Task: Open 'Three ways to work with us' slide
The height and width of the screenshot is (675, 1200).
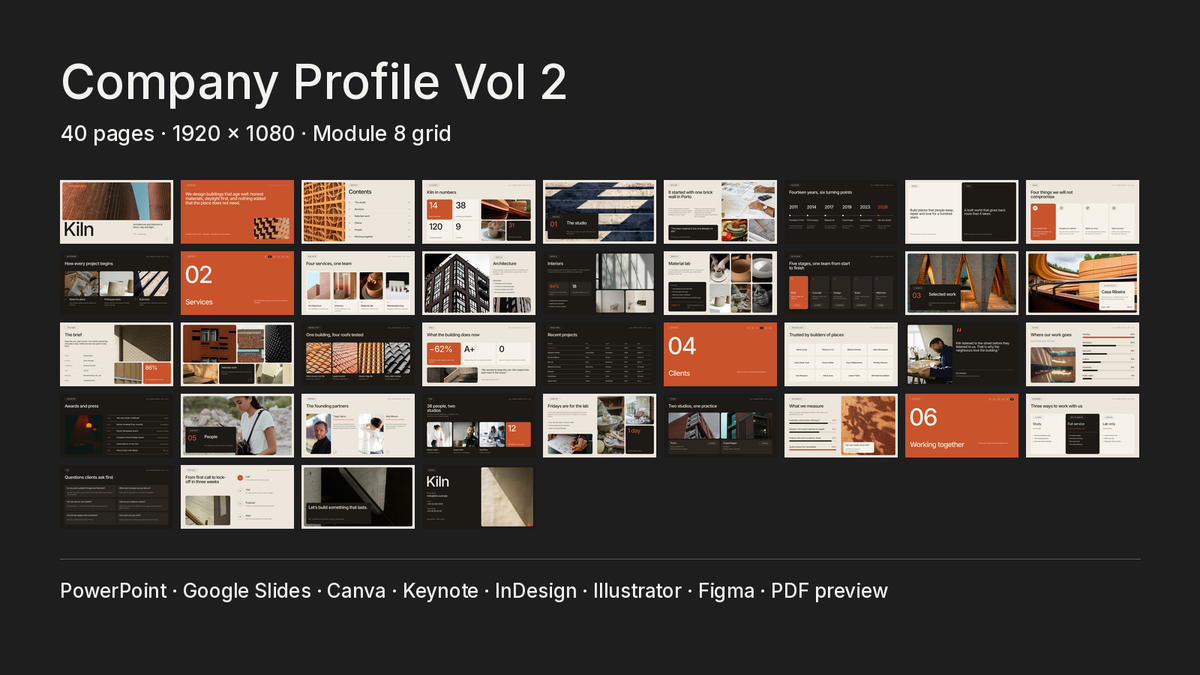Action: pyautogui.click(x=1082, y=425)
